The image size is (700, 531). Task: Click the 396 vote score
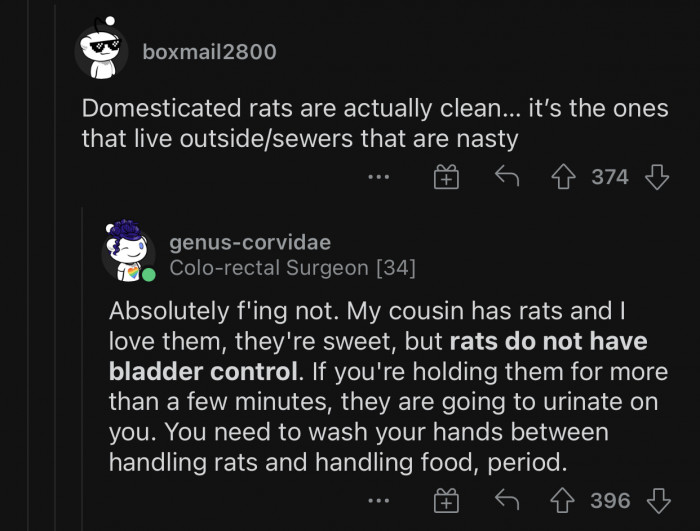coord(610,500)
